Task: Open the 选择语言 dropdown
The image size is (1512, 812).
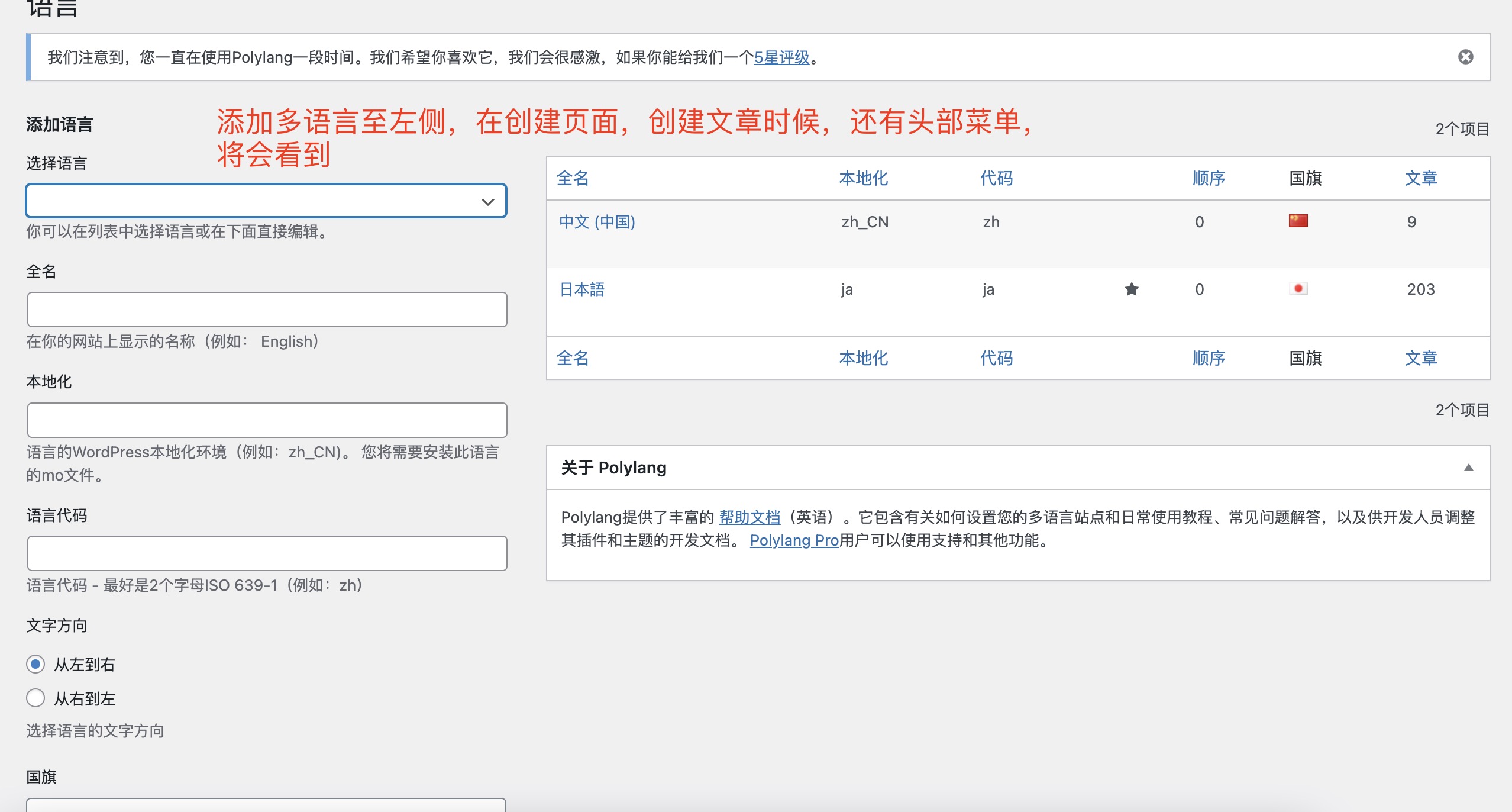Action: (x=266, y=201)
